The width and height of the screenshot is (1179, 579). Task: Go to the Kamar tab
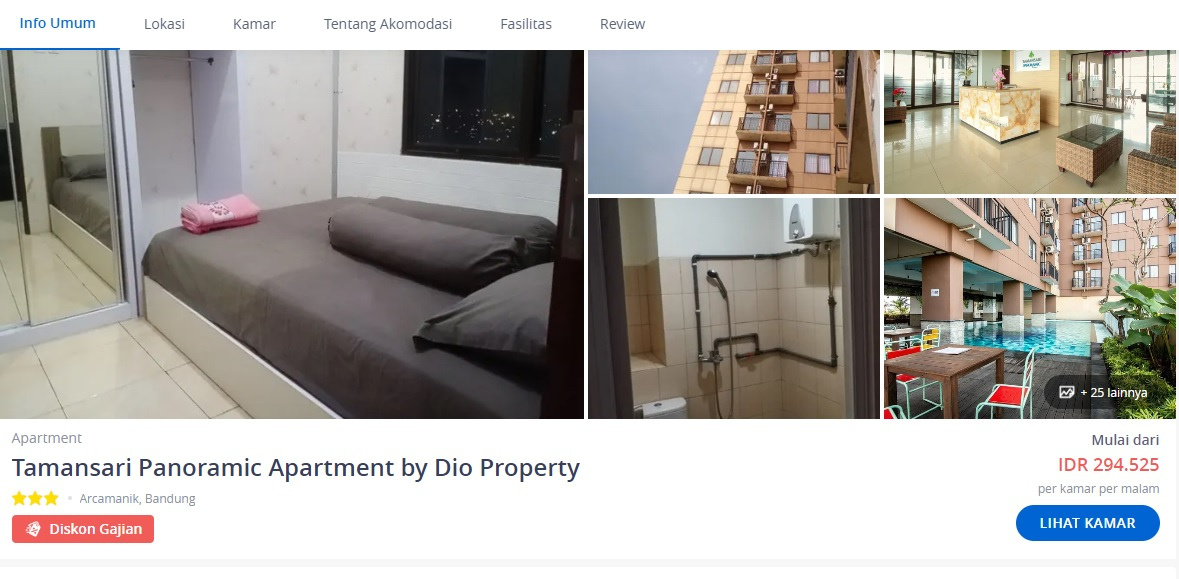(x=254, y=24)
